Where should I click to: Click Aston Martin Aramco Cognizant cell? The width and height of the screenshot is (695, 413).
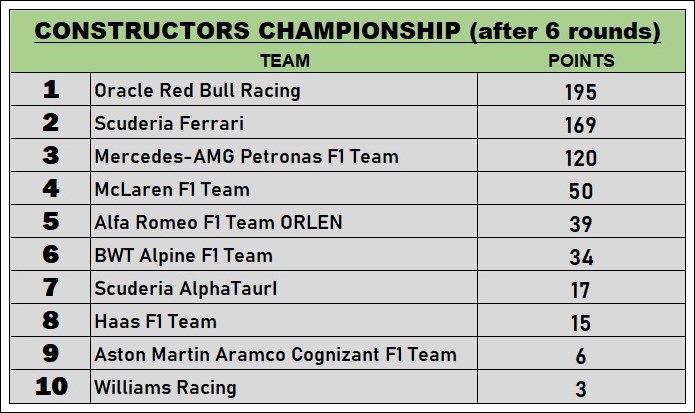(284, 354)
